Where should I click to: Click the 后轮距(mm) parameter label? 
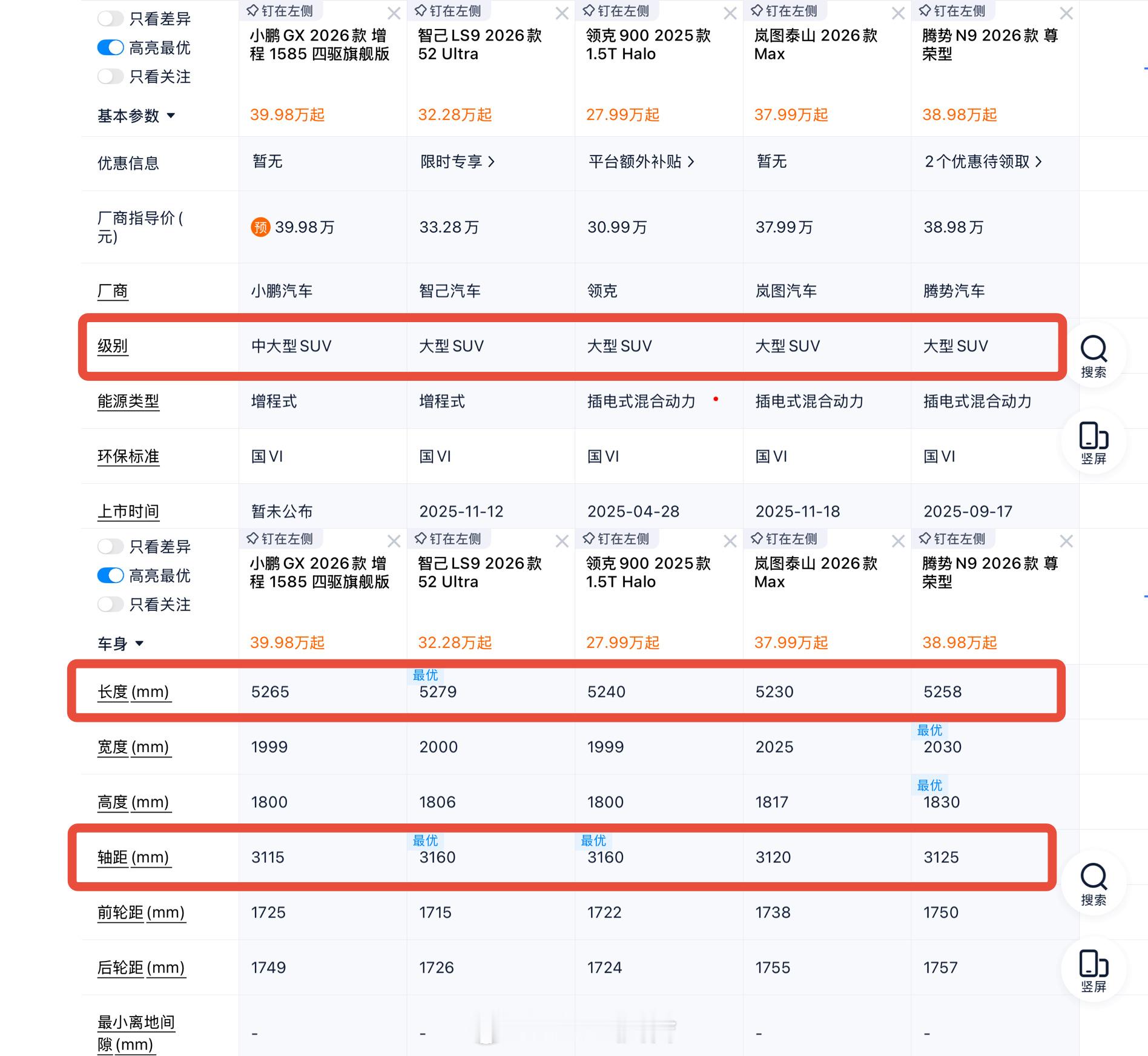[141, 967]
